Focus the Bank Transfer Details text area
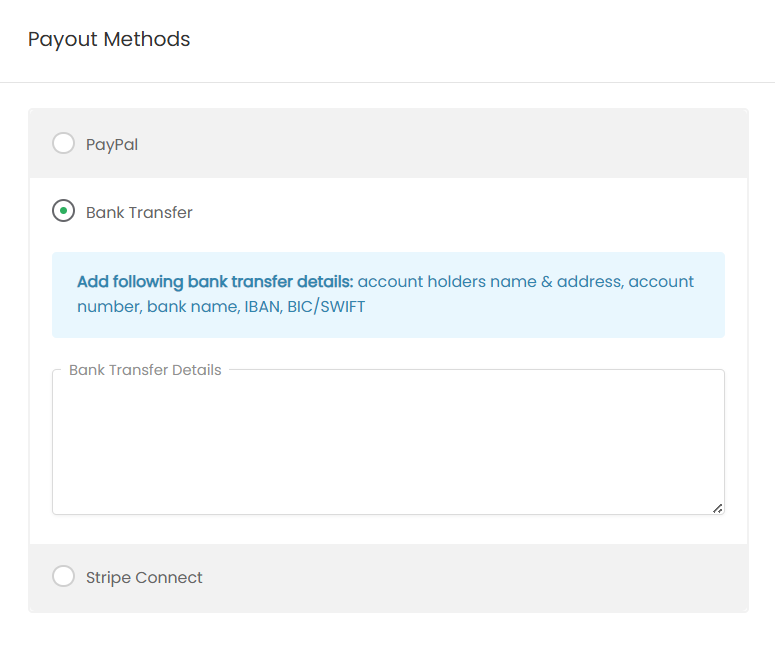This screenshot has width=775, height=657. 388,445
